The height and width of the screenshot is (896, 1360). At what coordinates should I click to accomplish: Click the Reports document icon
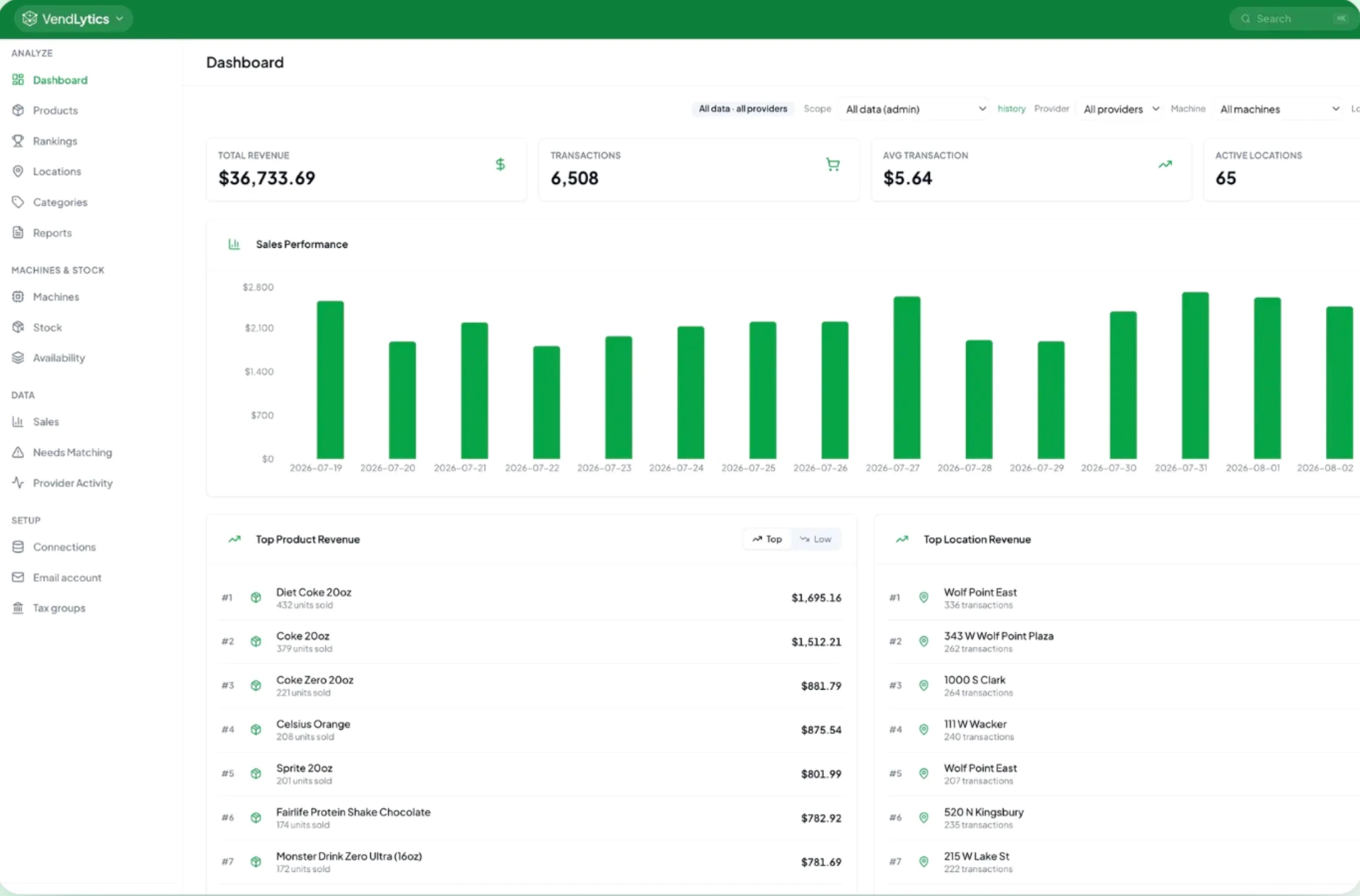18,232
